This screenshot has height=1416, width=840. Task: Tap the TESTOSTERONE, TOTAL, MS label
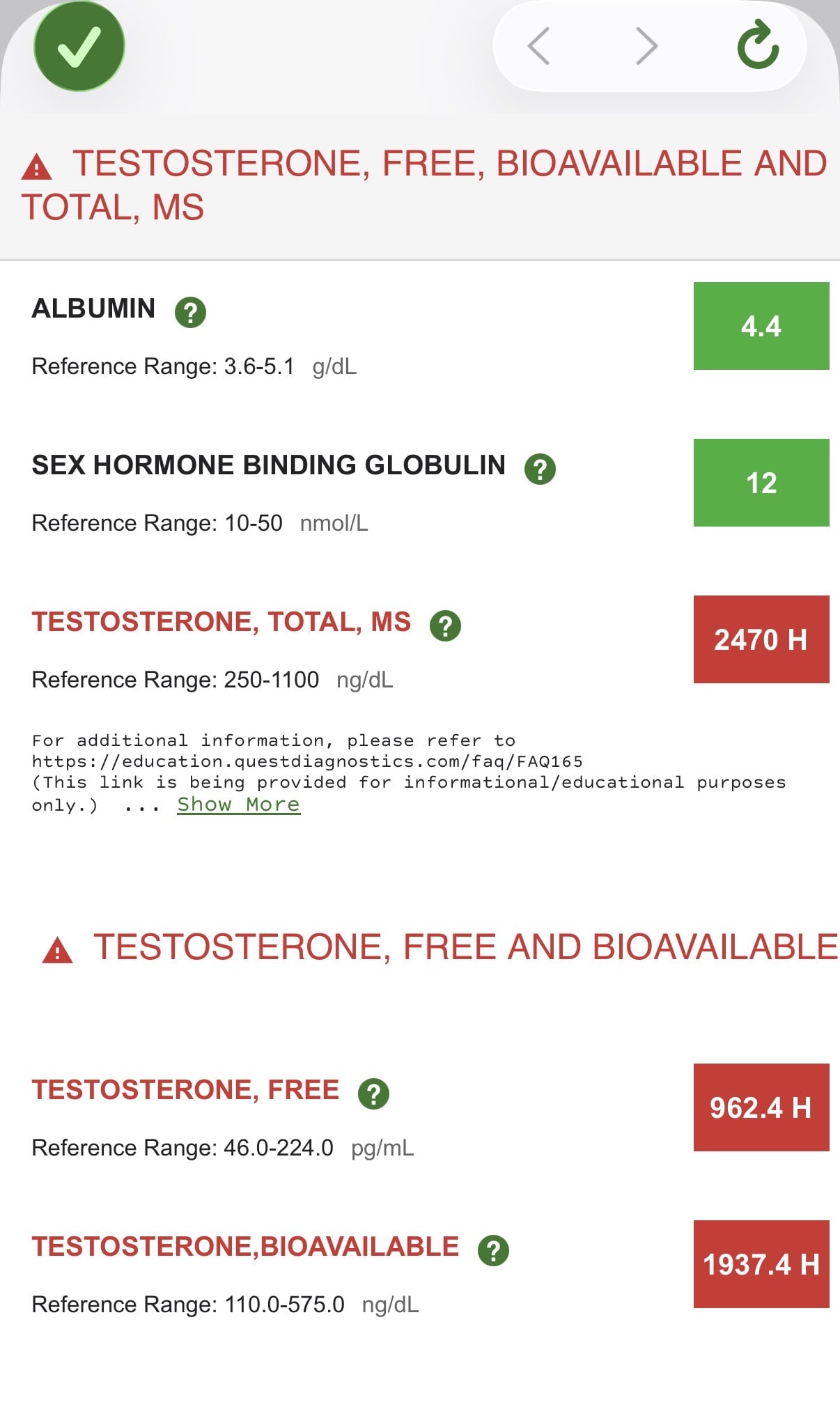[x=221, y=622]
